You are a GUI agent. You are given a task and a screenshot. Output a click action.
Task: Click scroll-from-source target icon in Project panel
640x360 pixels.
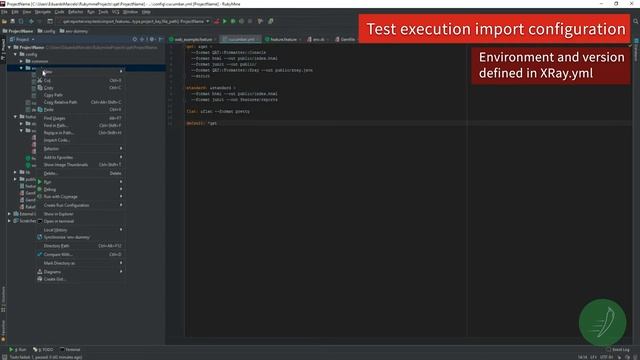point(135,40)
